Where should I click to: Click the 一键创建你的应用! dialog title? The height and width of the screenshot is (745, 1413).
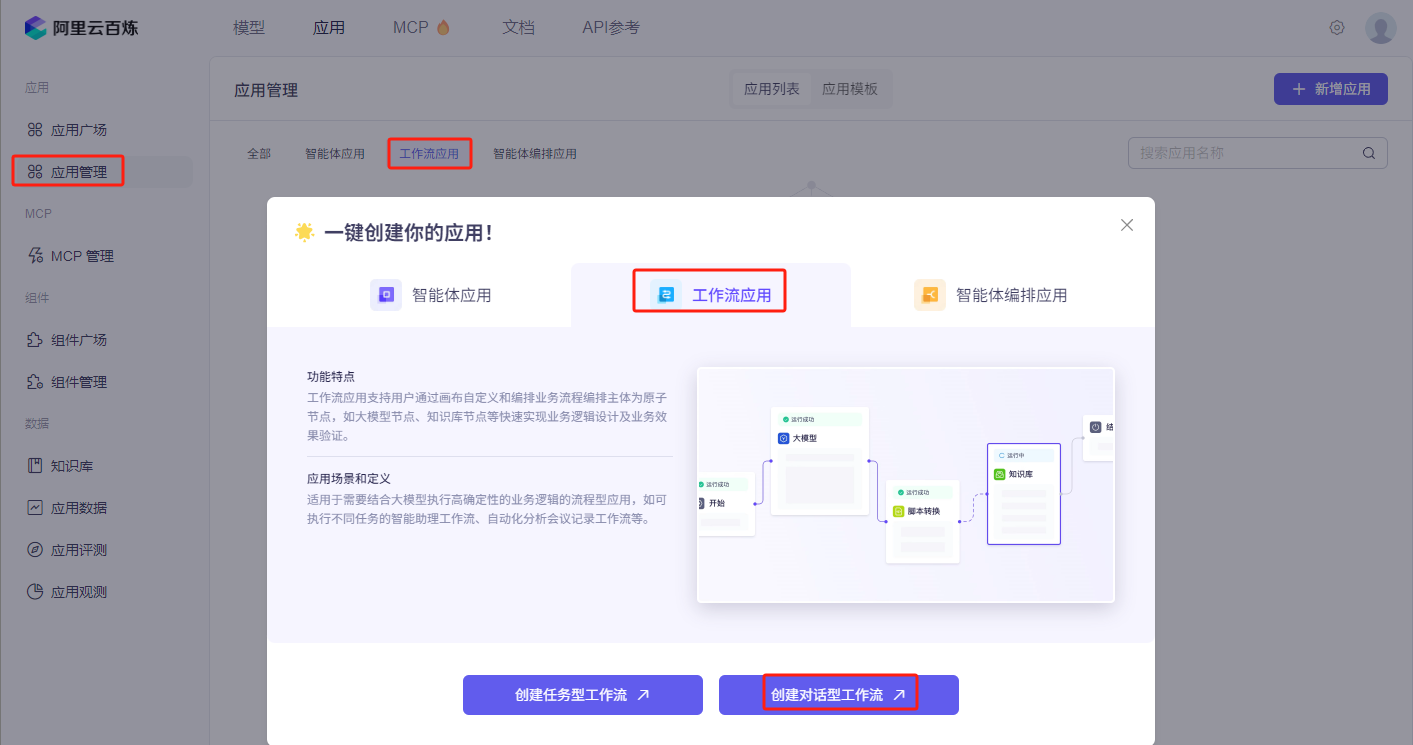pyautogui.click(x=407, y=233)
